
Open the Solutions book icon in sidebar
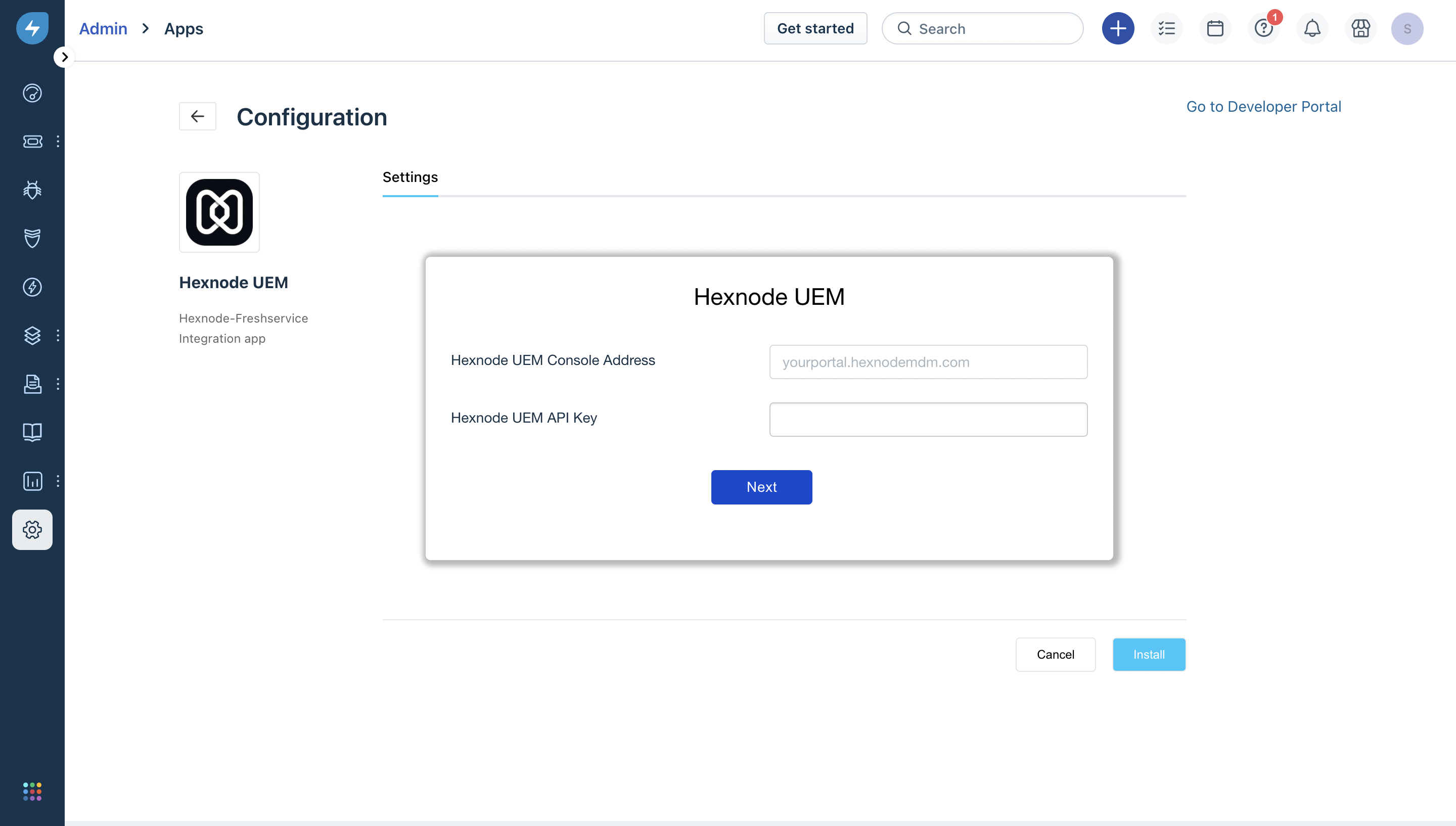(x=32, y=432)
